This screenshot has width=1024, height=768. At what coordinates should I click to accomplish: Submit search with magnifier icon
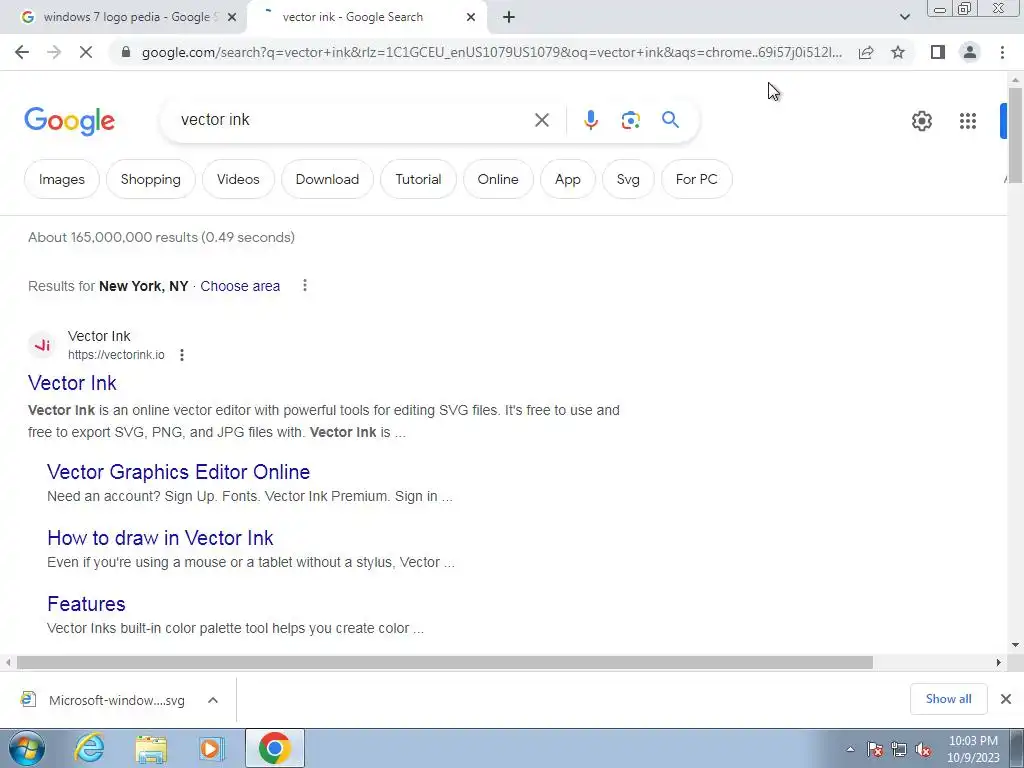[670, 120]
